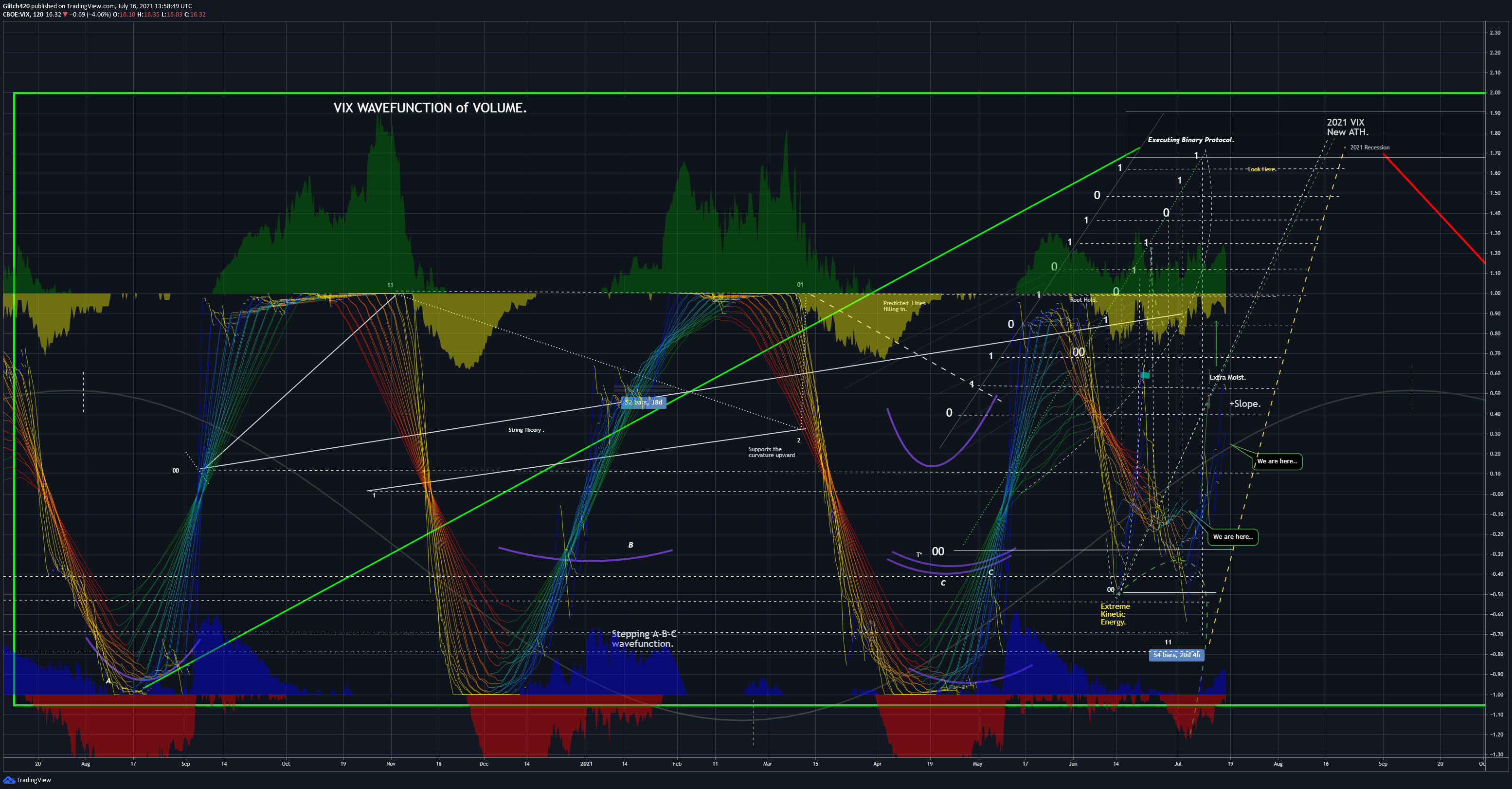1512x789 pixels.
Task: Click the lower We are here callout
Action: pos(1233,536)
